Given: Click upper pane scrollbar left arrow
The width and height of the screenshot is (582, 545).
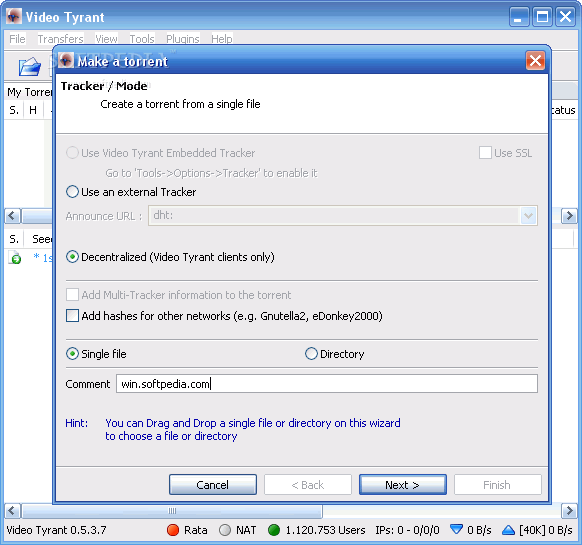Looking at the screenshot, I should 12,216.
